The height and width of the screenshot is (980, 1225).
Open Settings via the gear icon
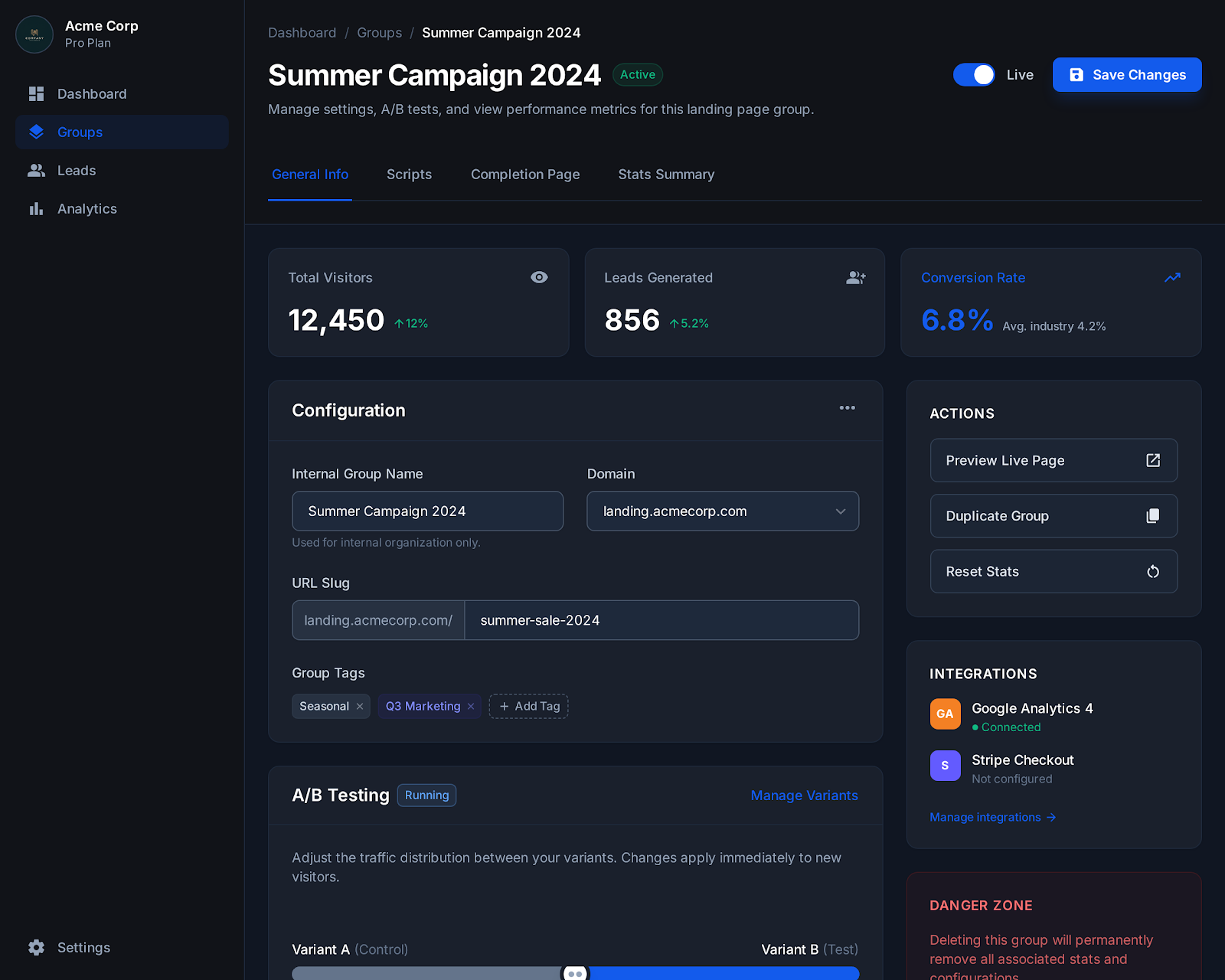[x=36, y=947]
